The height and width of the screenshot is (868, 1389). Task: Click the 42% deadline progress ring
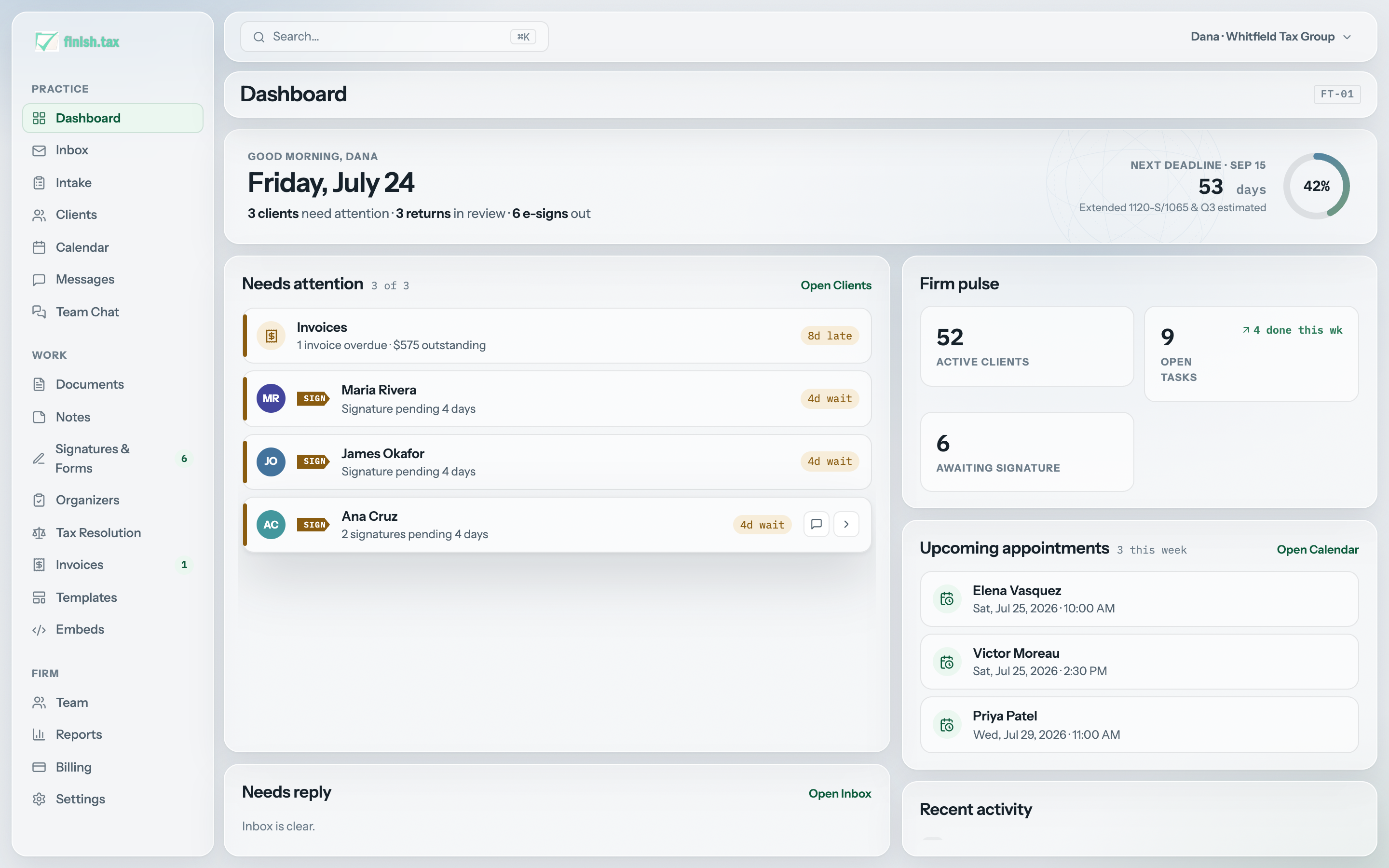(x=1316, y=186)
